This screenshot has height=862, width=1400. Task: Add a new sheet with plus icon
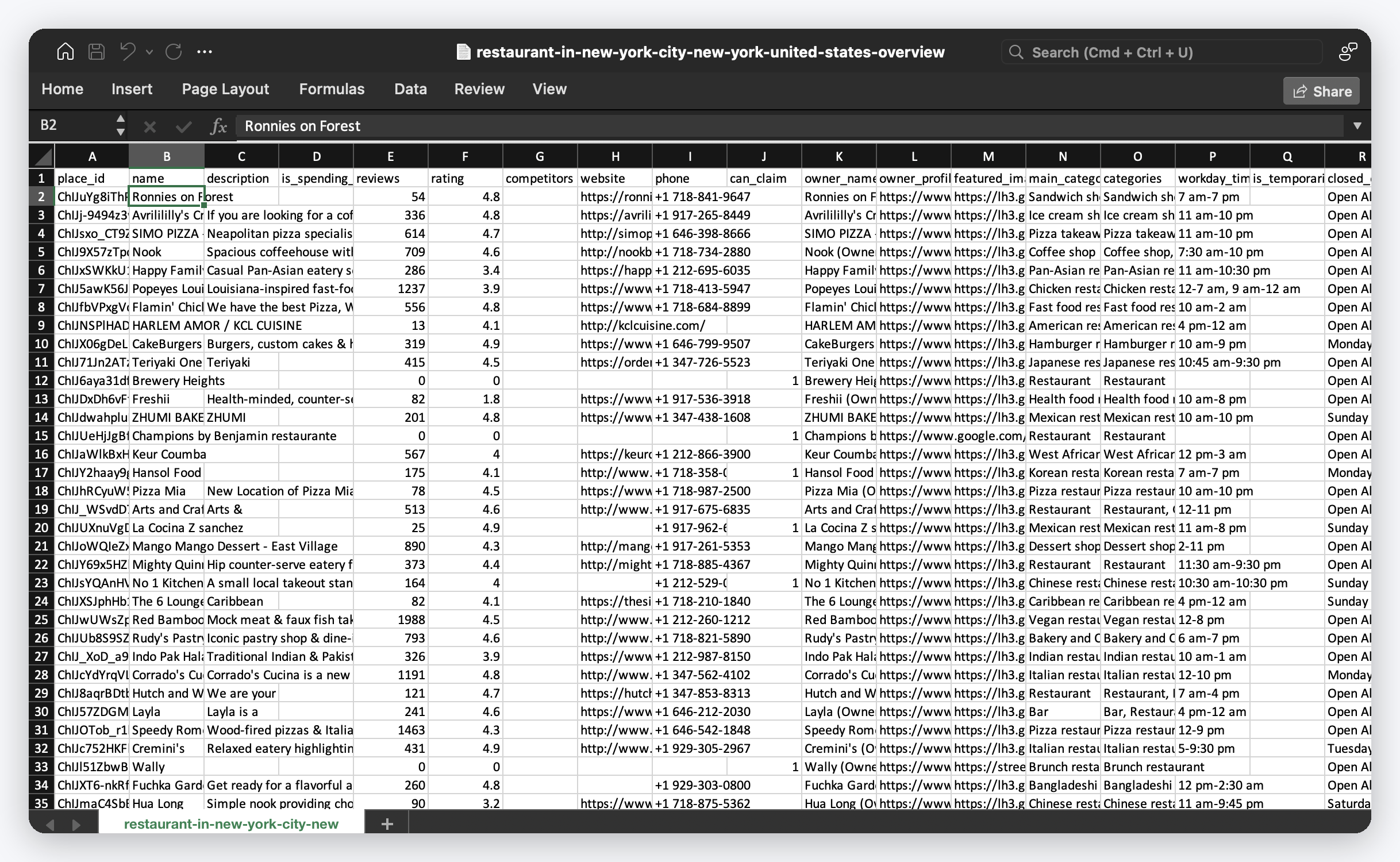click(x=387, y=824)
